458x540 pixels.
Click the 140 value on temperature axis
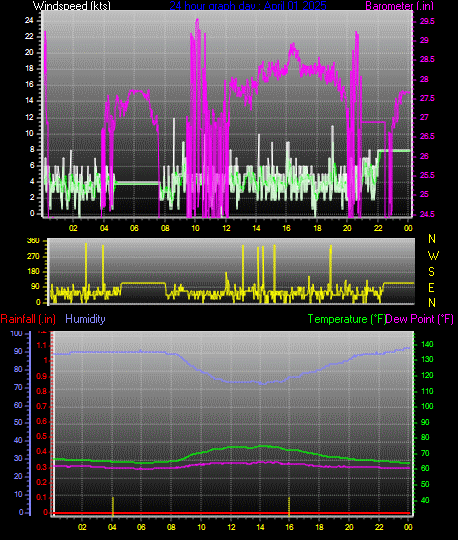click(x=427, y=344)
